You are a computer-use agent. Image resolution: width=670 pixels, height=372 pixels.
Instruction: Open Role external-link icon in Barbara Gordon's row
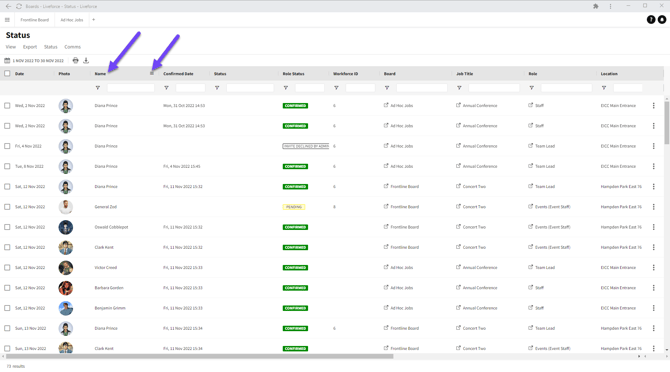tap(530, 287)
